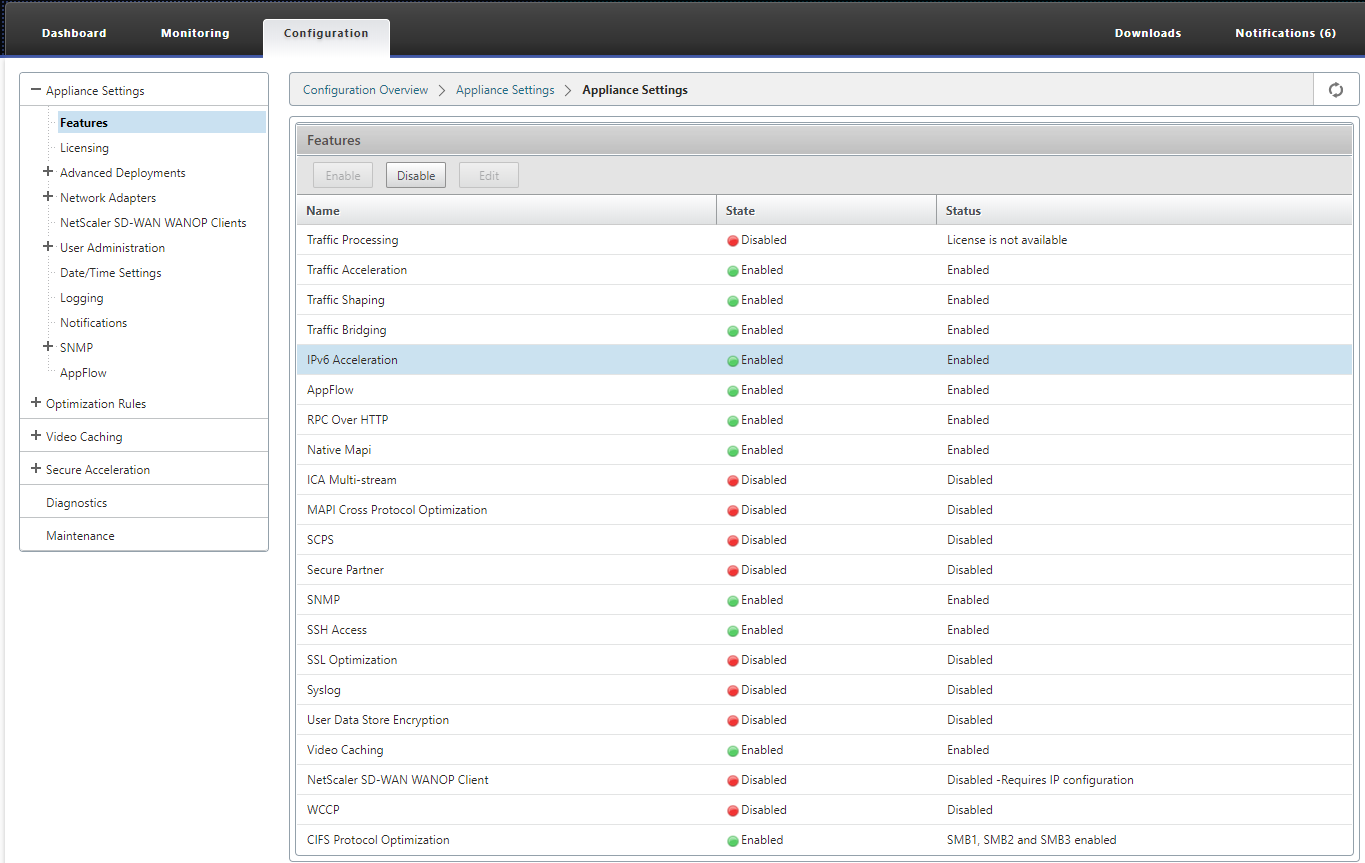Expand User Administration tree node
The height and width of the screenshot is (863, 1365).
click(48, 247)
